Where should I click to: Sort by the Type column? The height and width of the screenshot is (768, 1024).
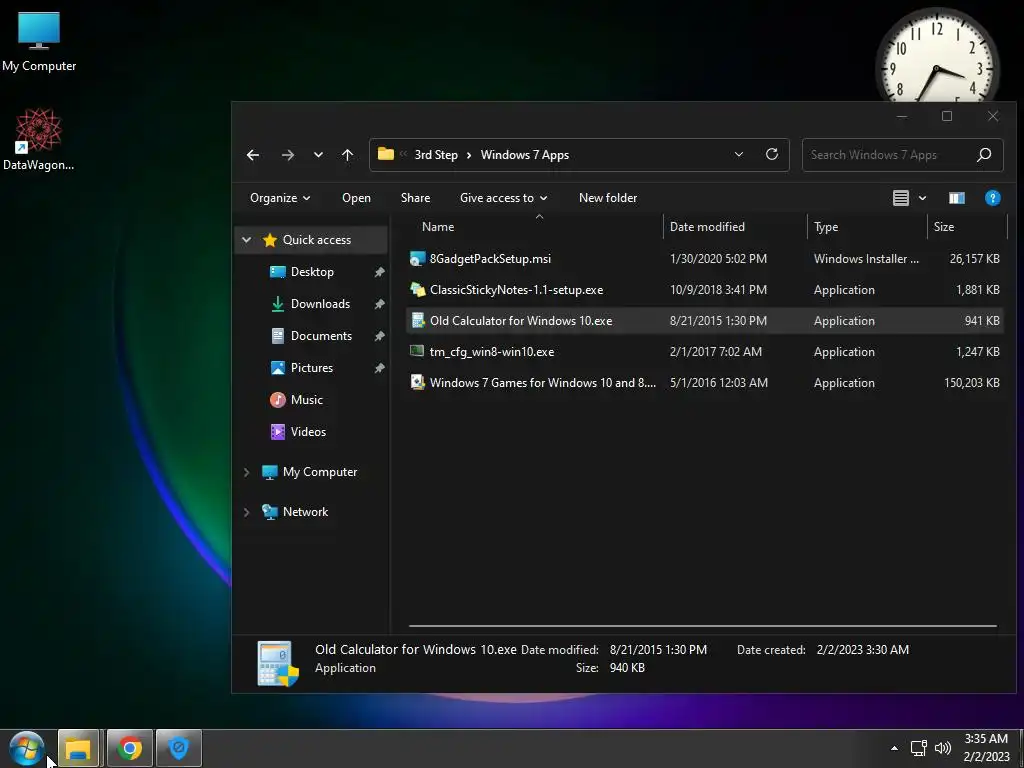[x=825, y=227]
